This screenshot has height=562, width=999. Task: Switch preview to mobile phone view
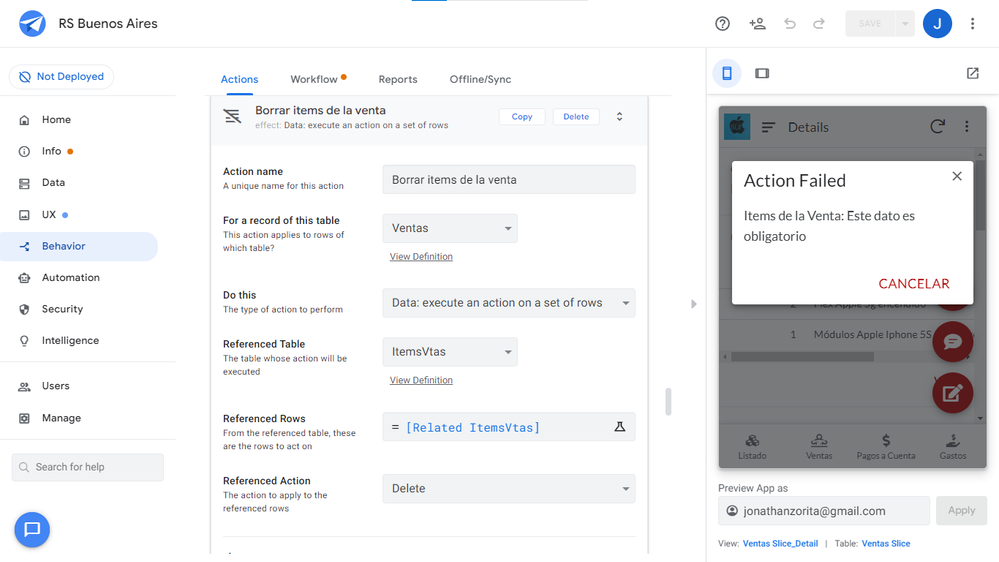(726, 73)
